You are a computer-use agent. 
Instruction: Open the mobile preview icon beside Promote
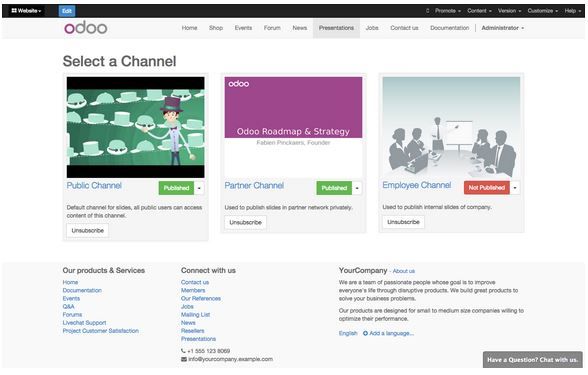point(428,11)
